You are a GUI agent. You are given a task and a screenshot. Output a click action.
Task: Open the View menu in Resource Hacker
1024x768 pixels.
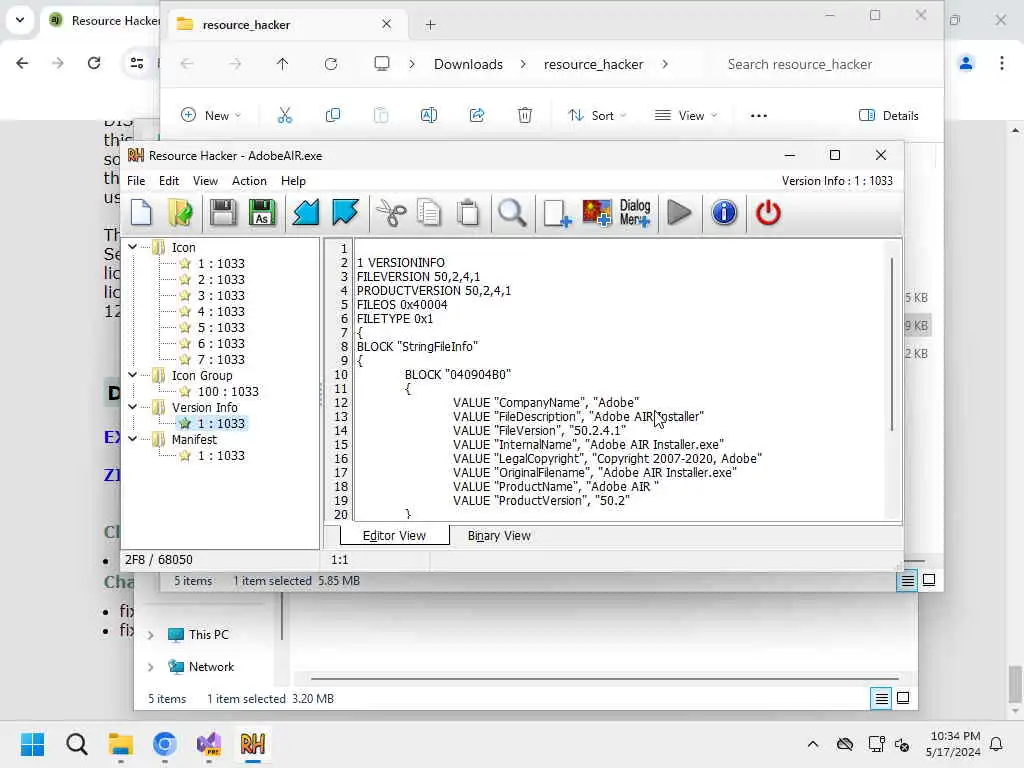[x=205, y=181]
